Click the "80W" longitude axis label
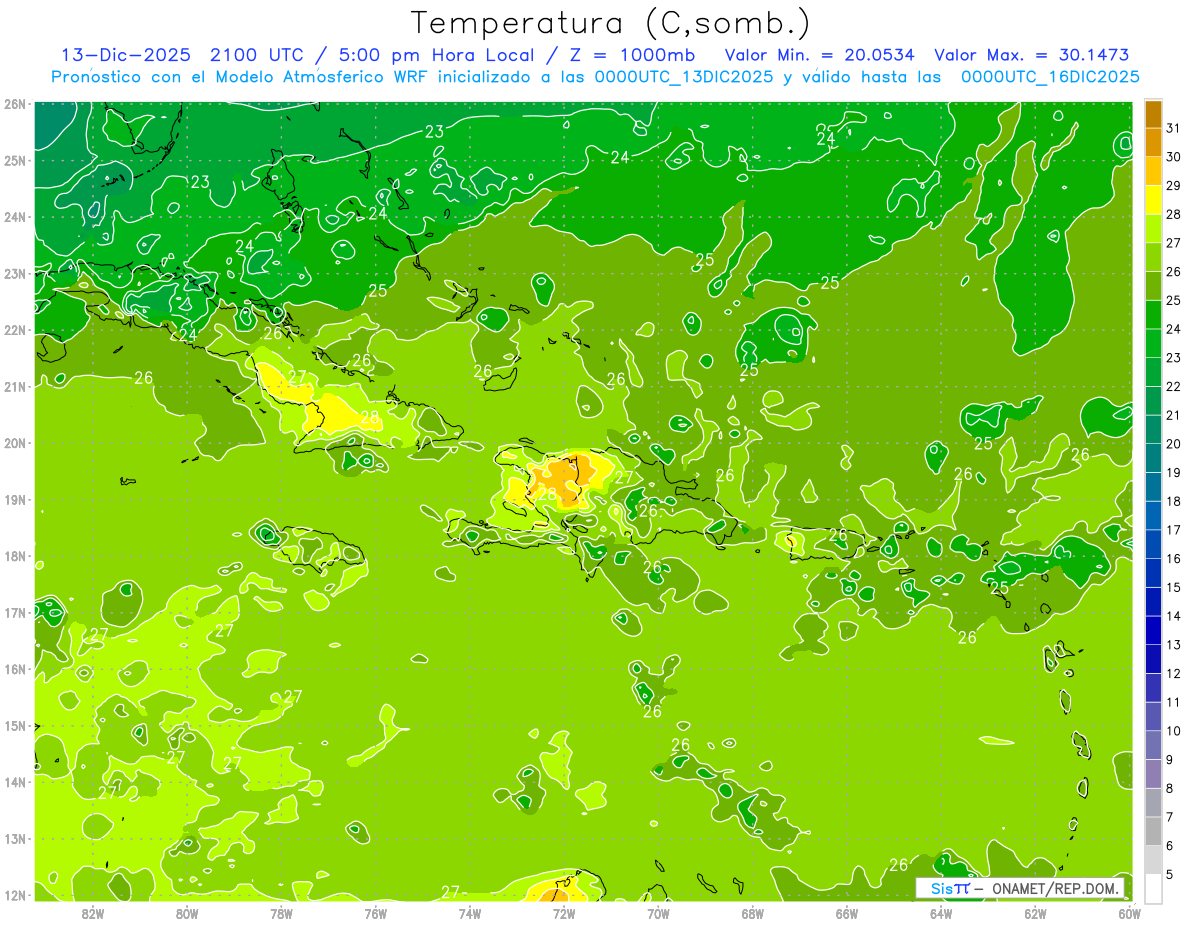The width and height of the screenshot is (1200, 927). point(186,913)
